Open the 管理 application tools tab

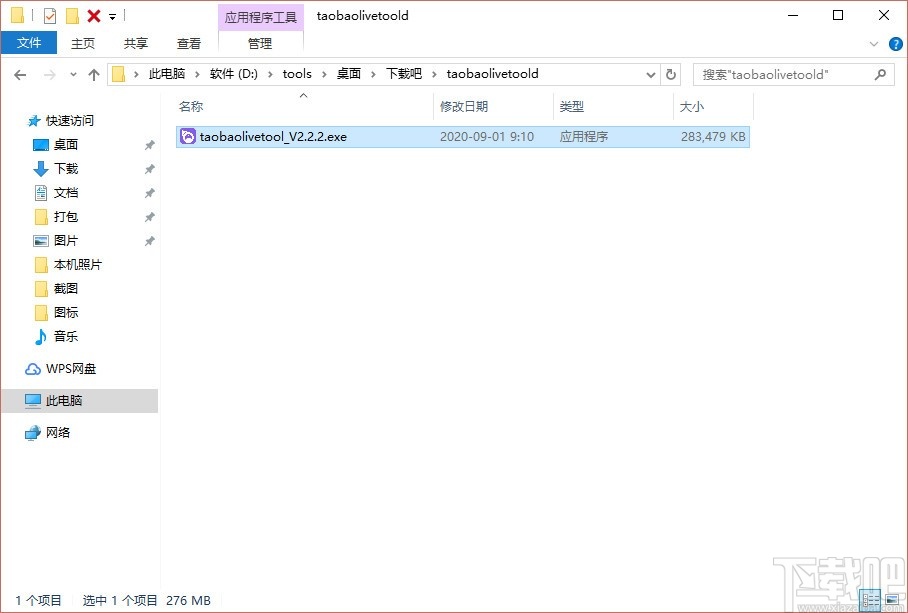click(x=259, y=43)
